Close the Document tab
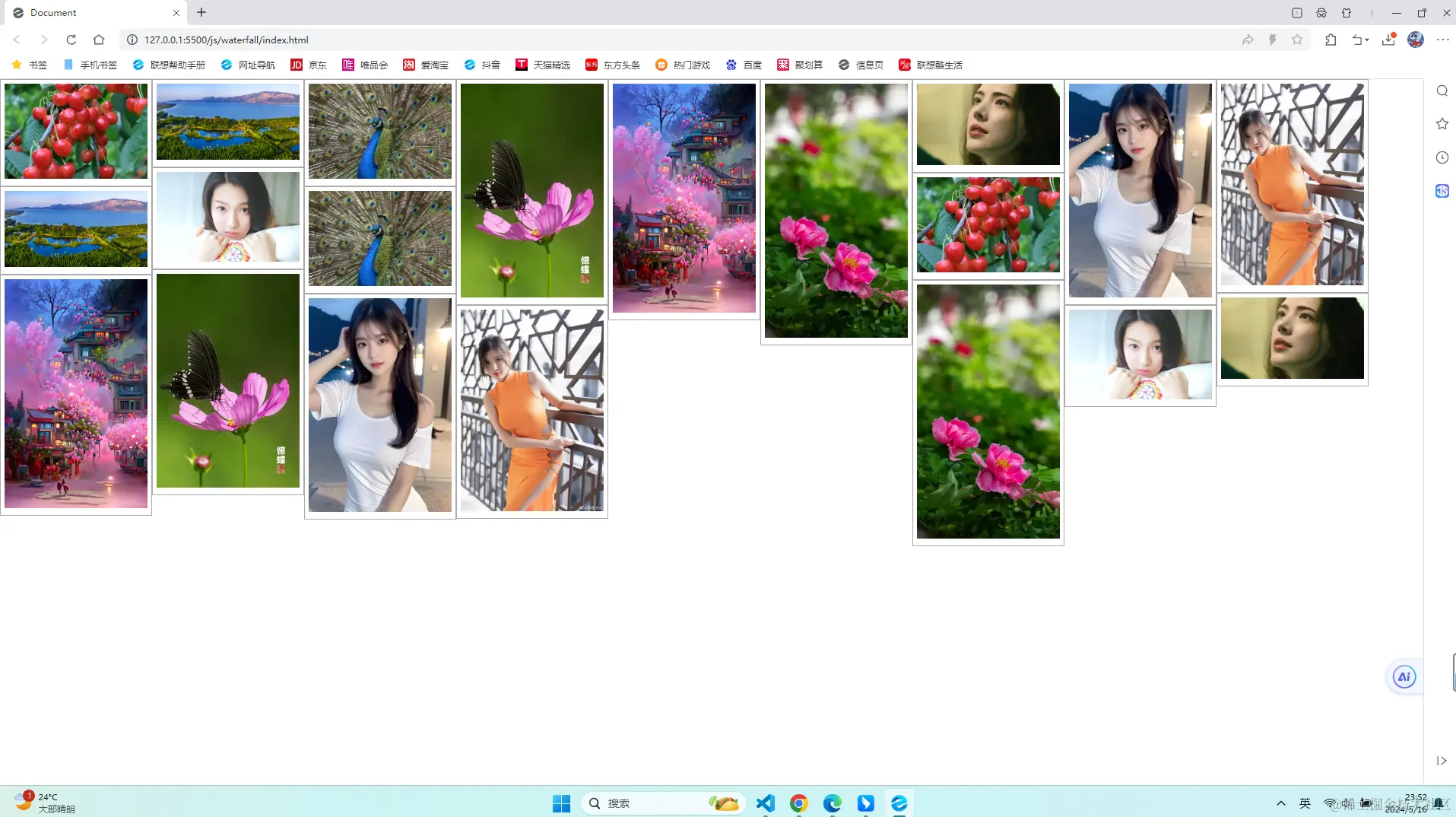 [176, 13]
